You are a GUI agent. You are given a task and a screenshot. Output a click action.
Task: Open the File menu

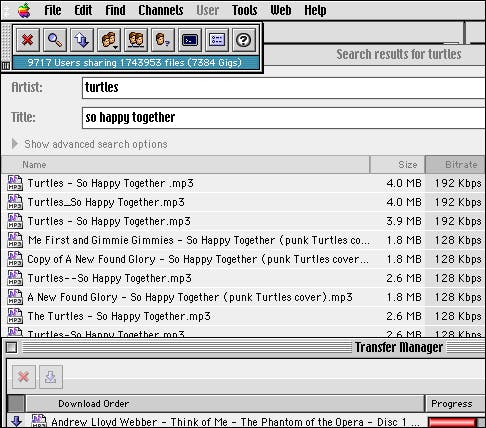point(53,10)
